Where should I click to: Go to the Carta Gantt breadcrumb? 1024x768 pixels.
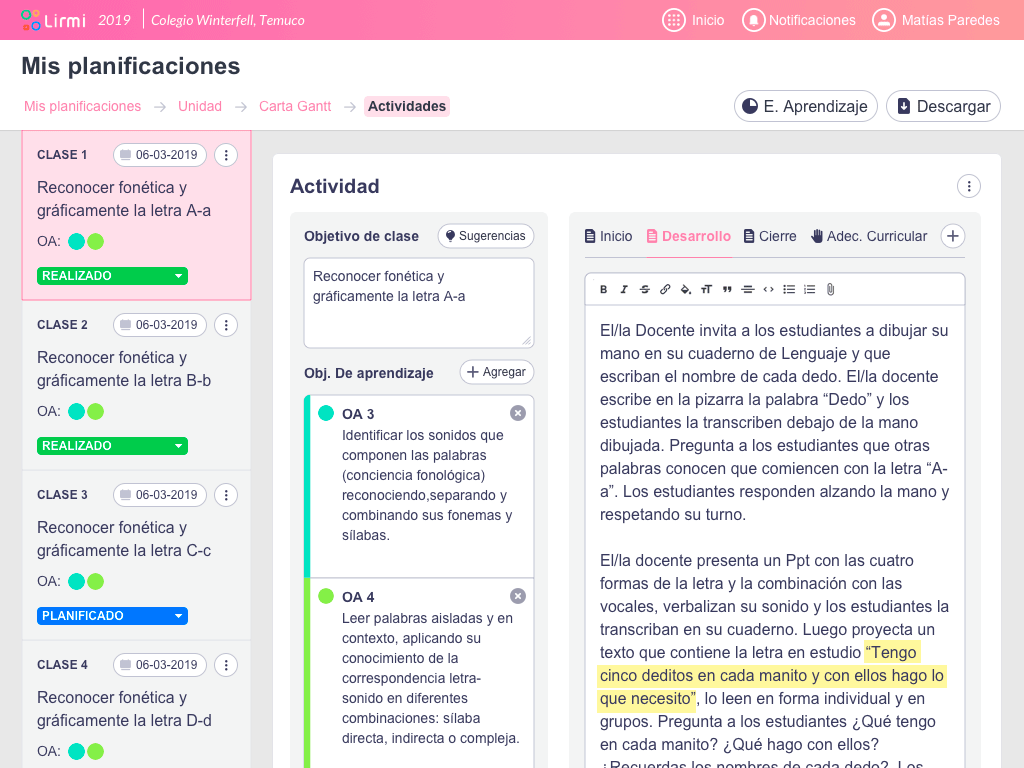coord(295,106)
